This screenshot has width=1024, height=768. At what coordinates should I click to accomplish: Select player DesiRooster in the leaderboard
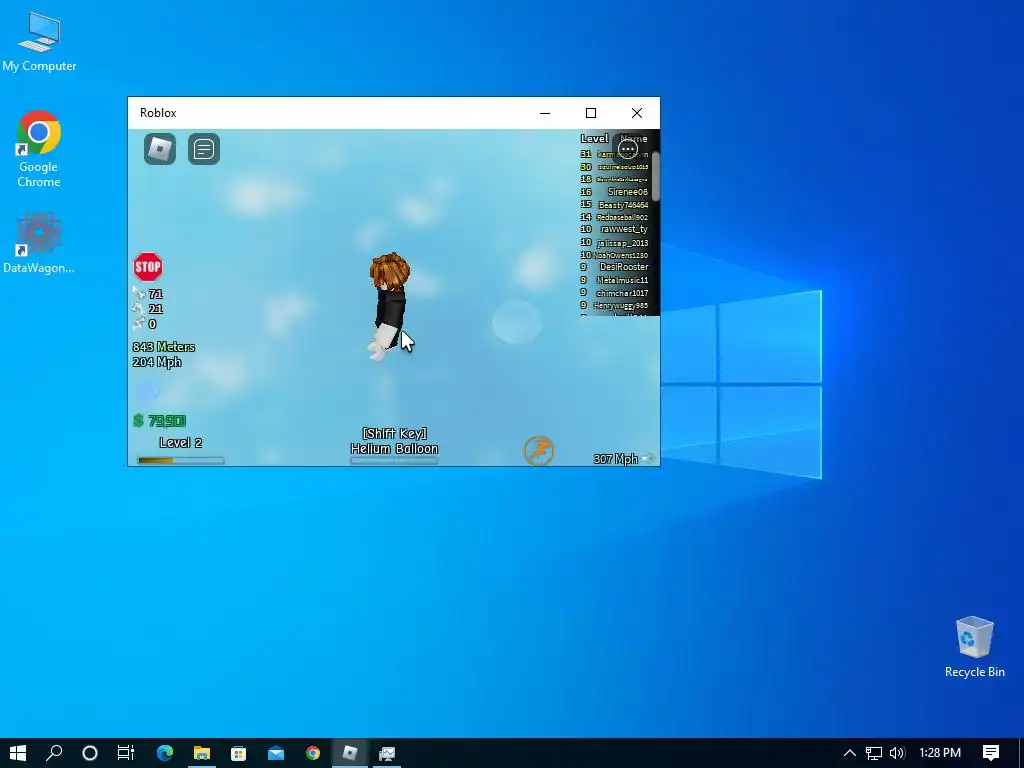coord(624,267)
